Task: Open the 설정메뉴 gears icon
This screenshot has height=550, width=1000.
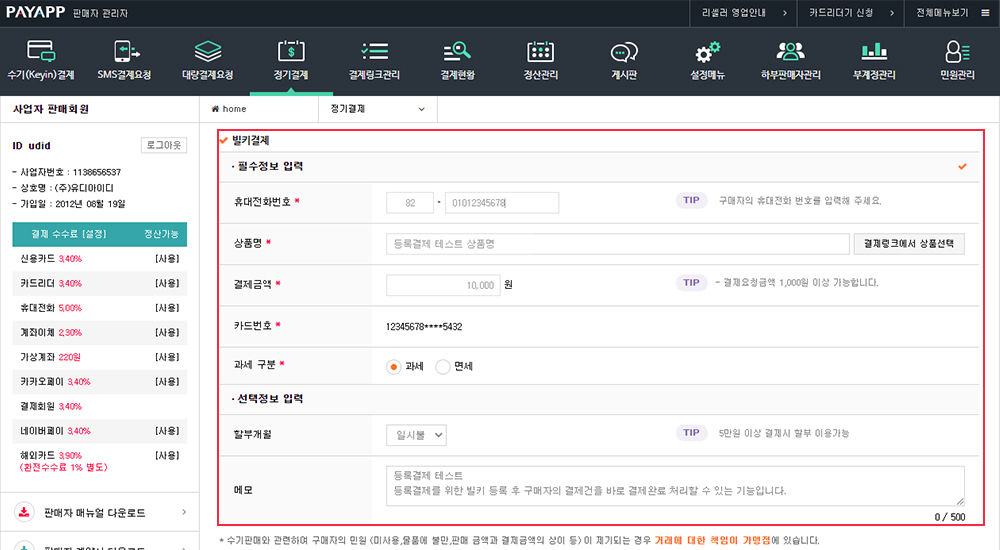Action: [707, 50]
